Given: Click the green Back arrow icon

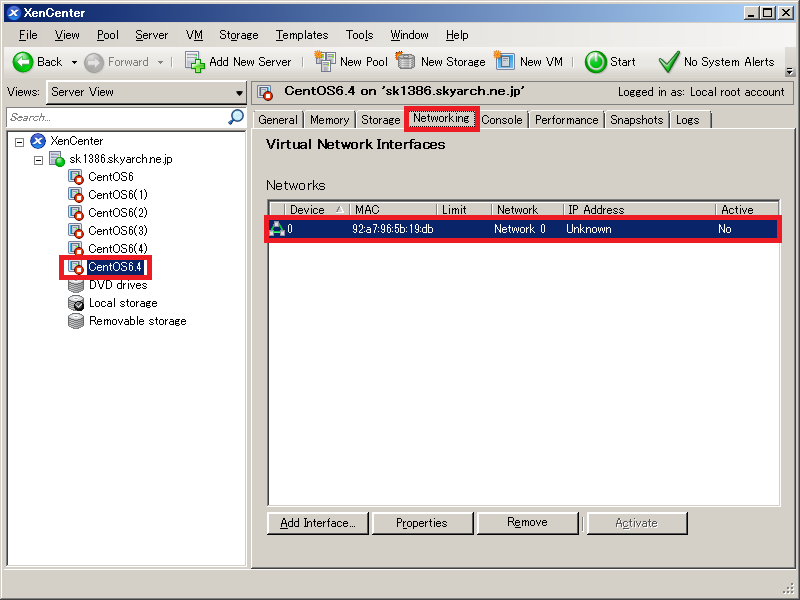Looking at the screenshot, I should [22, 62].
